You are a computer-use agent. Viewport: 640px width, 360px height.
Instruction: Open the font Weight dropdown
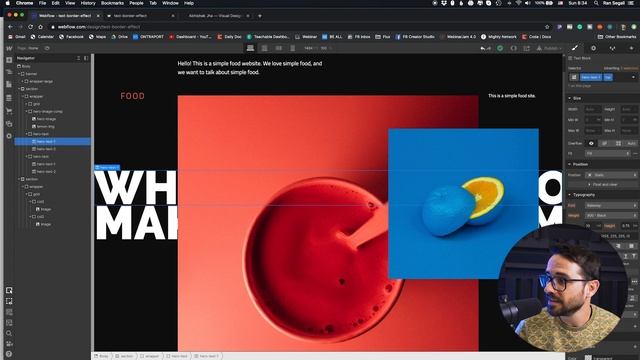coord(611,215)
